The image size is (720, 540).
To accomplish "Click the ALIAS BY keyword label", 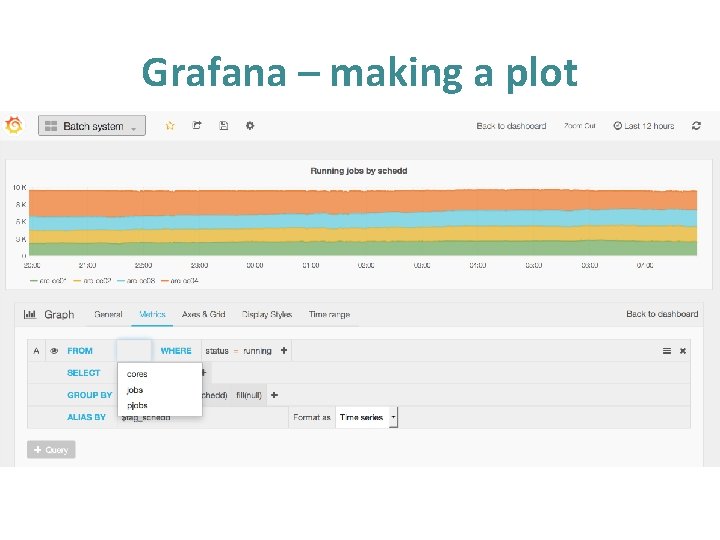I will pos(86,417).
